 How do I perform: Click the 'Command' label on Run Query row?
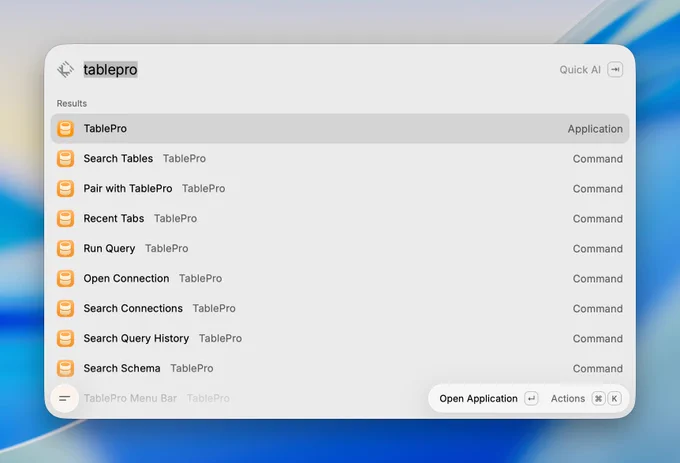pos(598,248)
